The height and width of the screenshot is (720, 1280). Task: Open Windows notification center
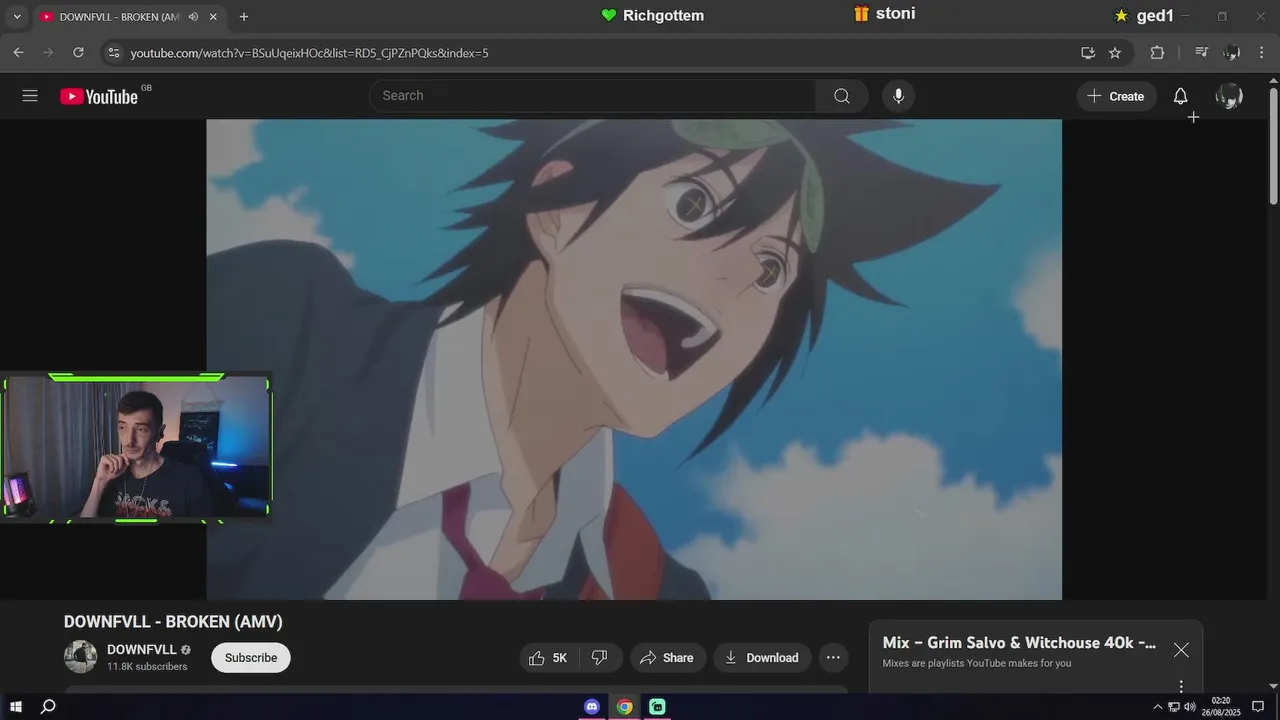[1258, 706]
